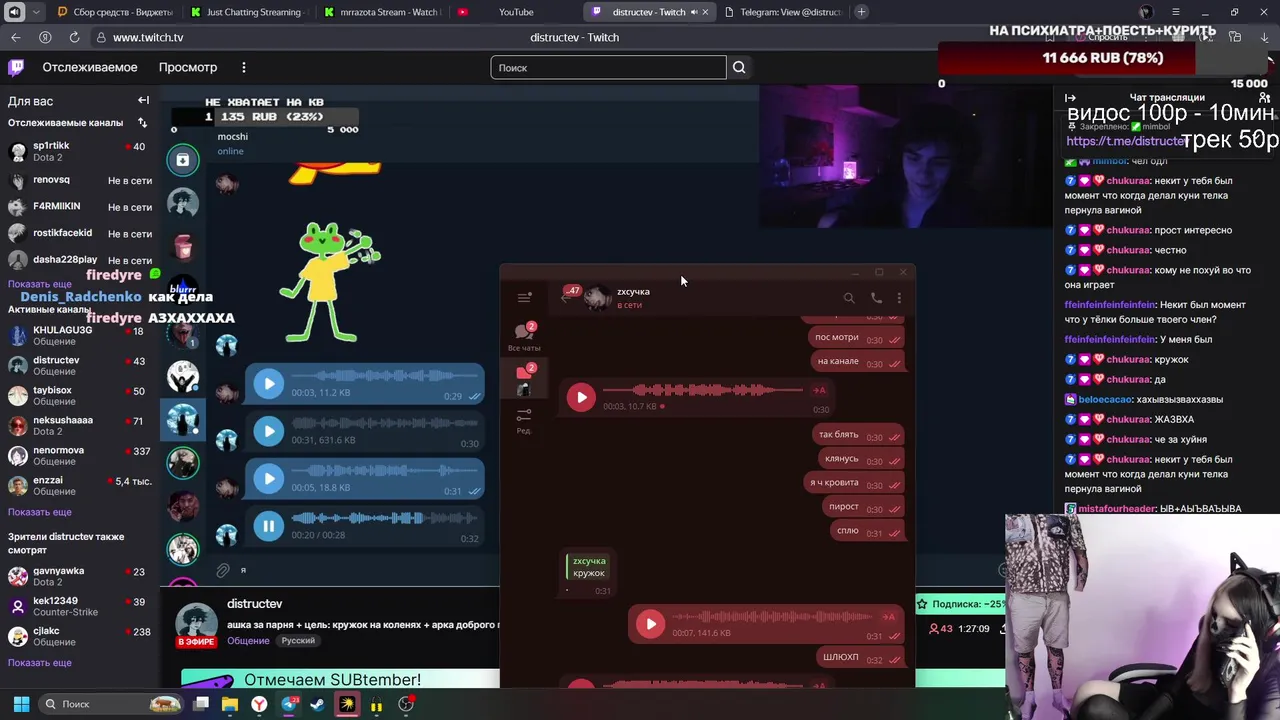Open OBS Studio from taskbar
The width and height of the screenshot is (1280, 720).
pyautogui.click(x=406, y=704)
